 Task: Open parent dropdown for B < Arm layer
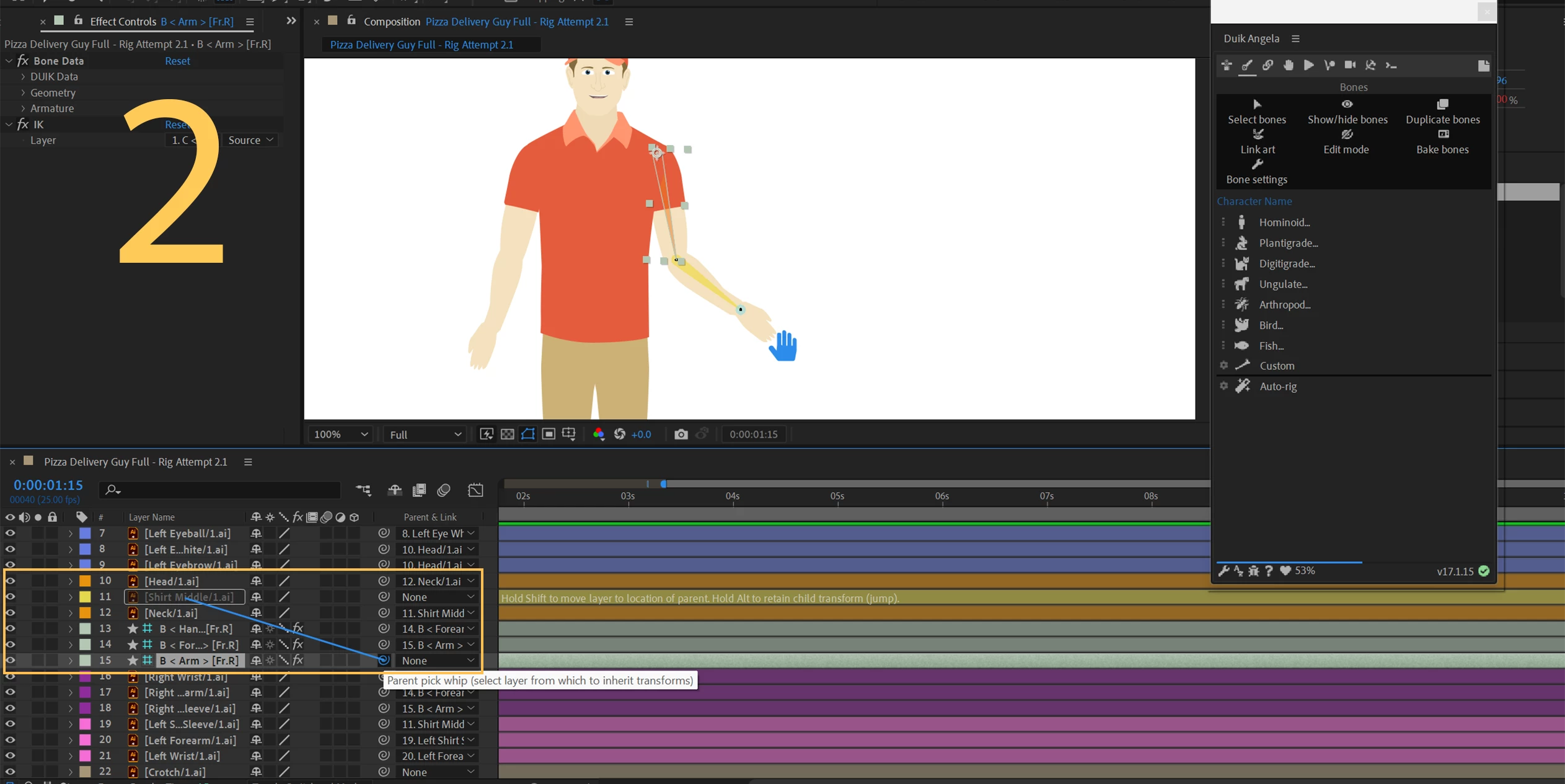pos(438,661)
